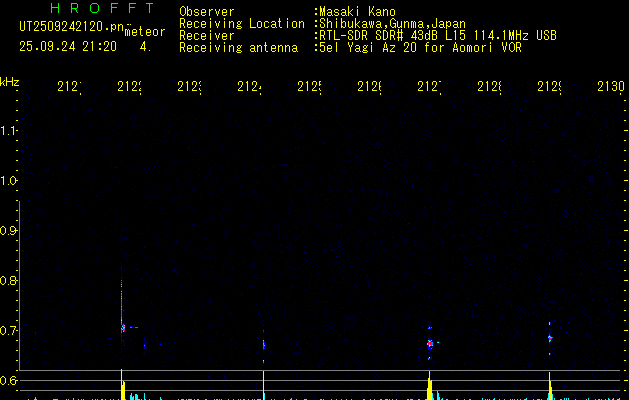Select the observer name Masaki Kano

357,12
